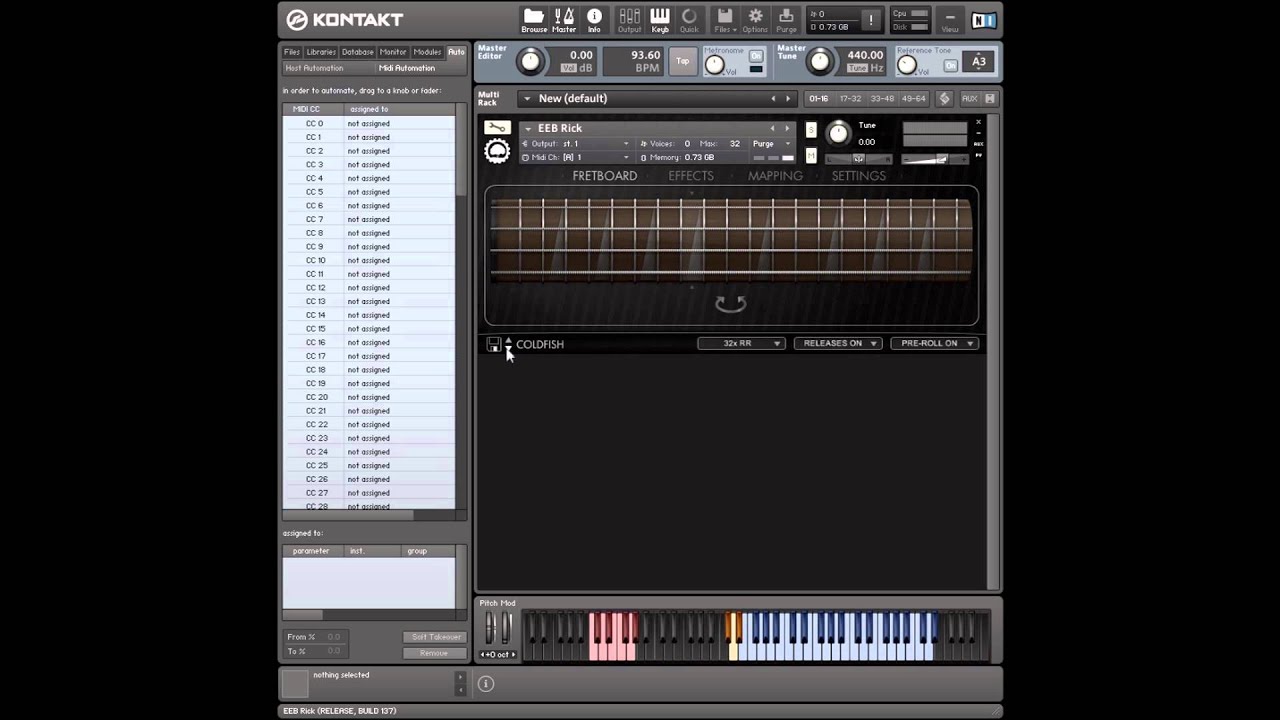This screenshot has height=720, width=1280.
Task: Click the exclamation panic button
Action: [x=871, y=20]
